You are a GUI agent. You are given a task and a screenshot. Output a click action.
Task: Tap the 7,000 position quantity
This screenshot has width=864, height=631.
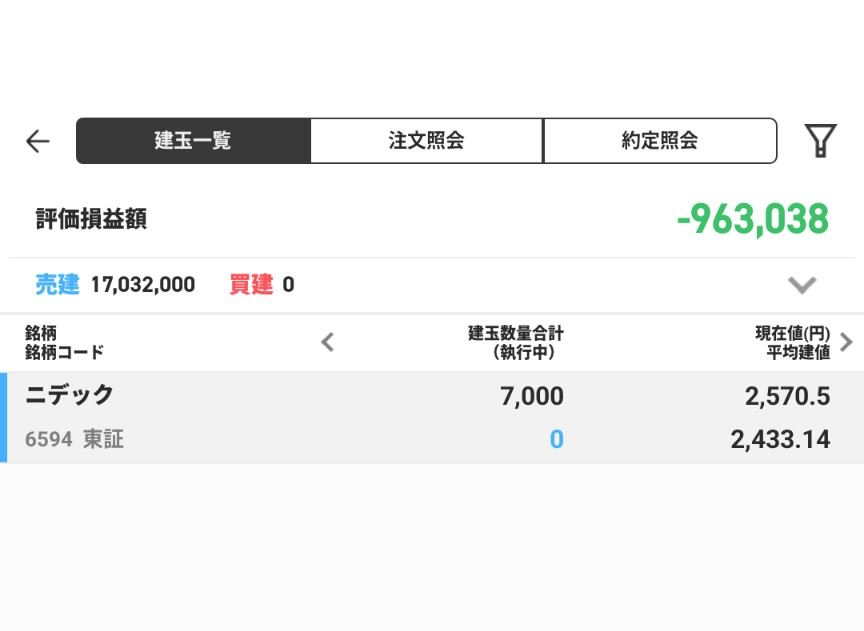[531, 397]
